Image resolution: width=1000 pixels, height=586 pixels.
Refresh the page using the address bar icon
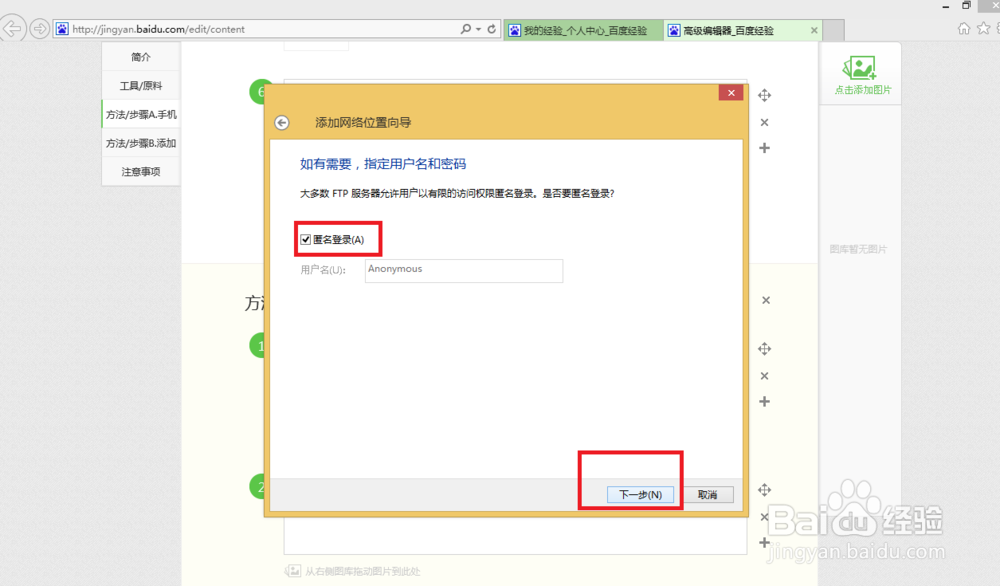pos(489,28)
